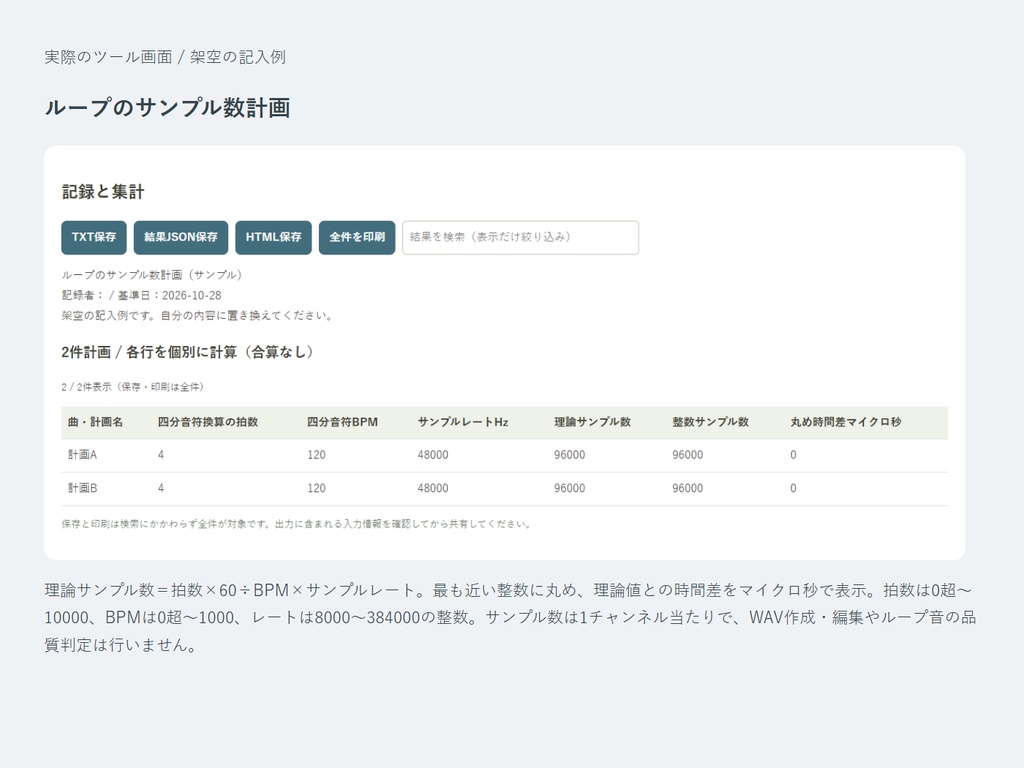Image resolution: width=1024 pixels, height=768 pixels.
Task: Click the 2 / 2件表示 count text
Action: click(x=133, y=387)
